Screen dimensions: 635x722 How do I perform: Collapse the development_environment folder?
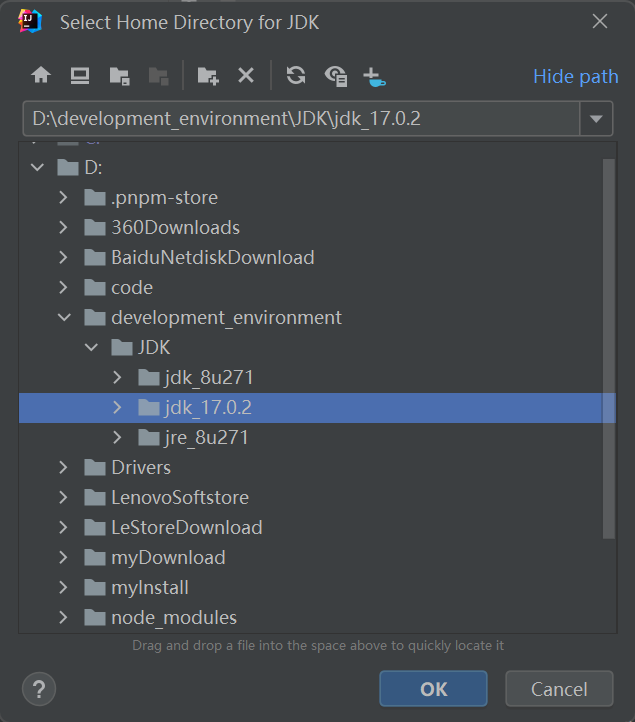pyautogui.click(x=65, y=318)
